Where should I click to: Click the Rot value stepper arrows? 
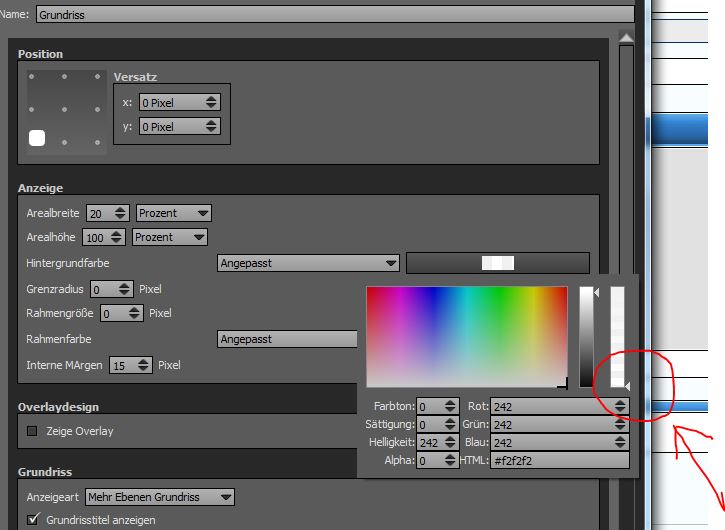point(620,407)
